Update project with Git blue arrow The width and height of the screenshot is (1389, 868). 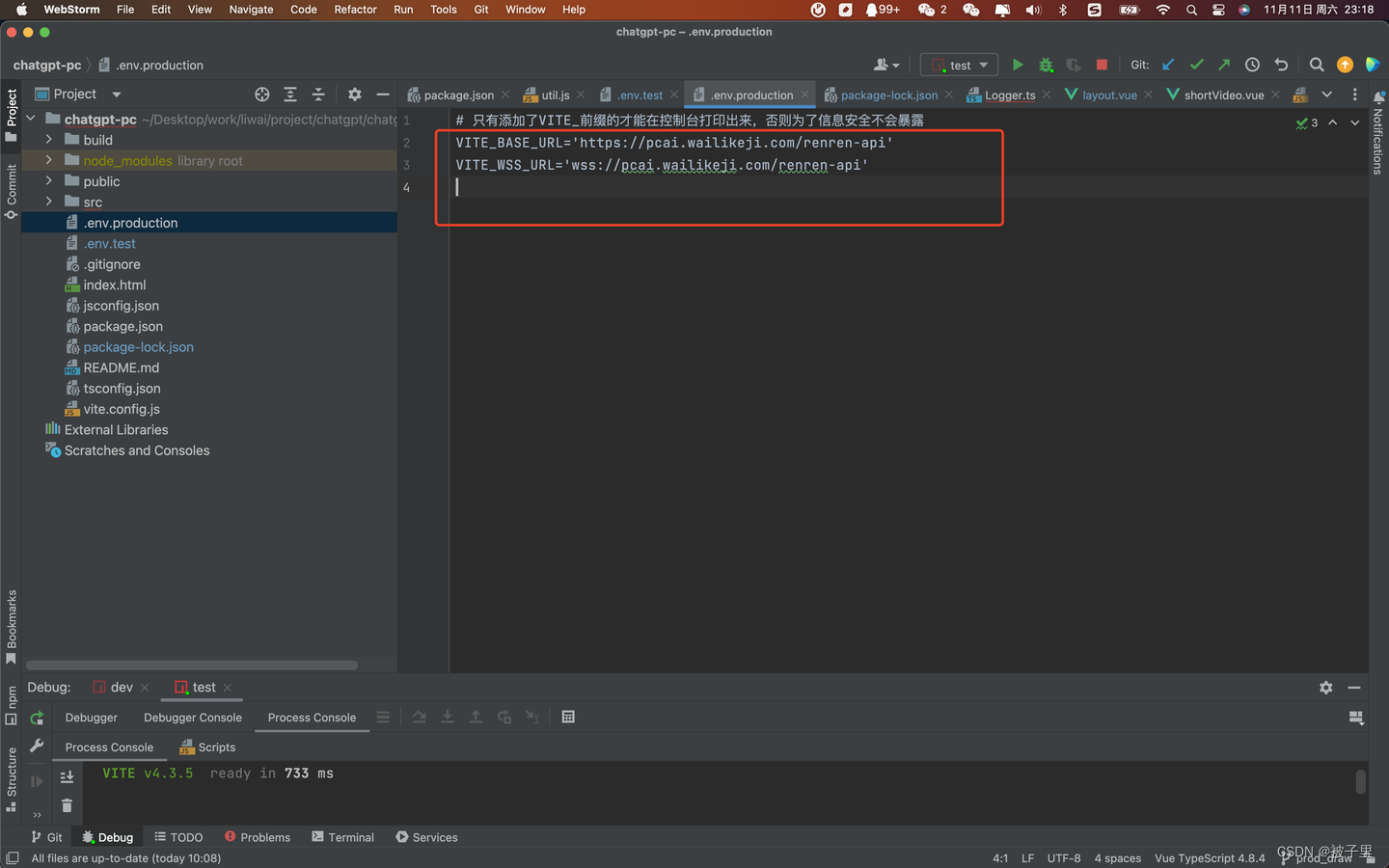(1168, 65)
